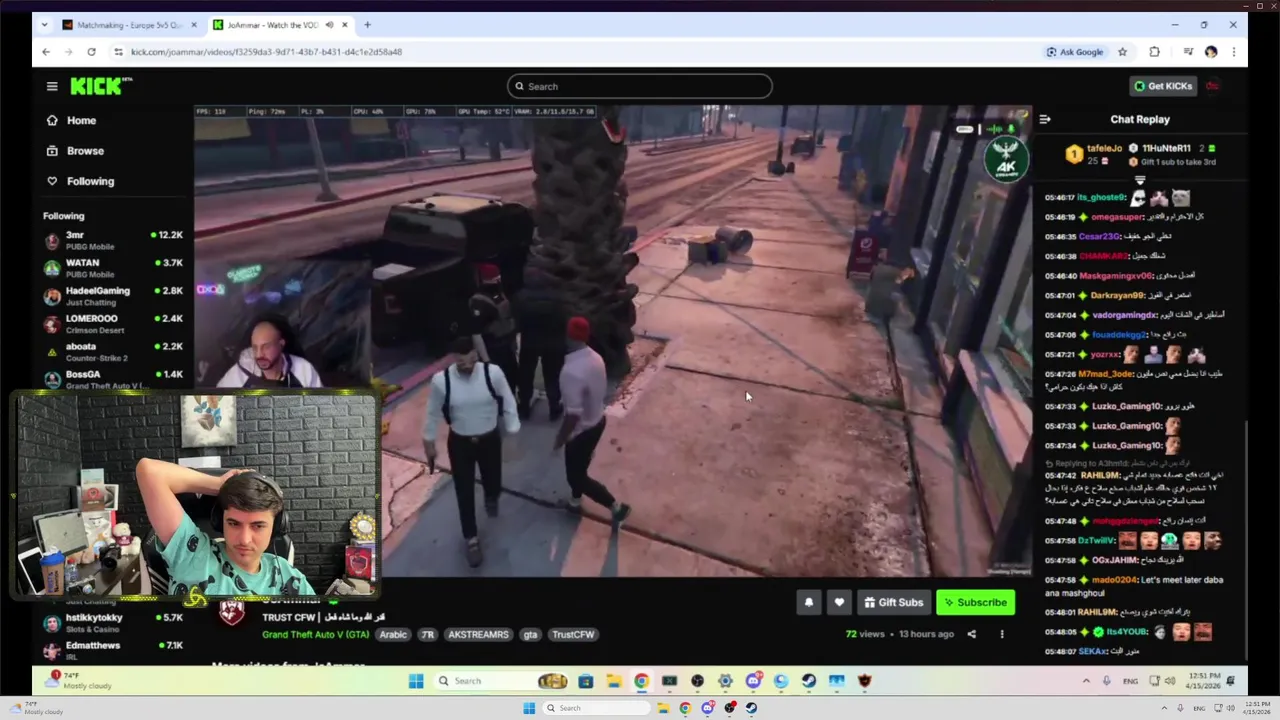
Task: Open the HadeelGaming channel in Following
Action: coord(113,296)
